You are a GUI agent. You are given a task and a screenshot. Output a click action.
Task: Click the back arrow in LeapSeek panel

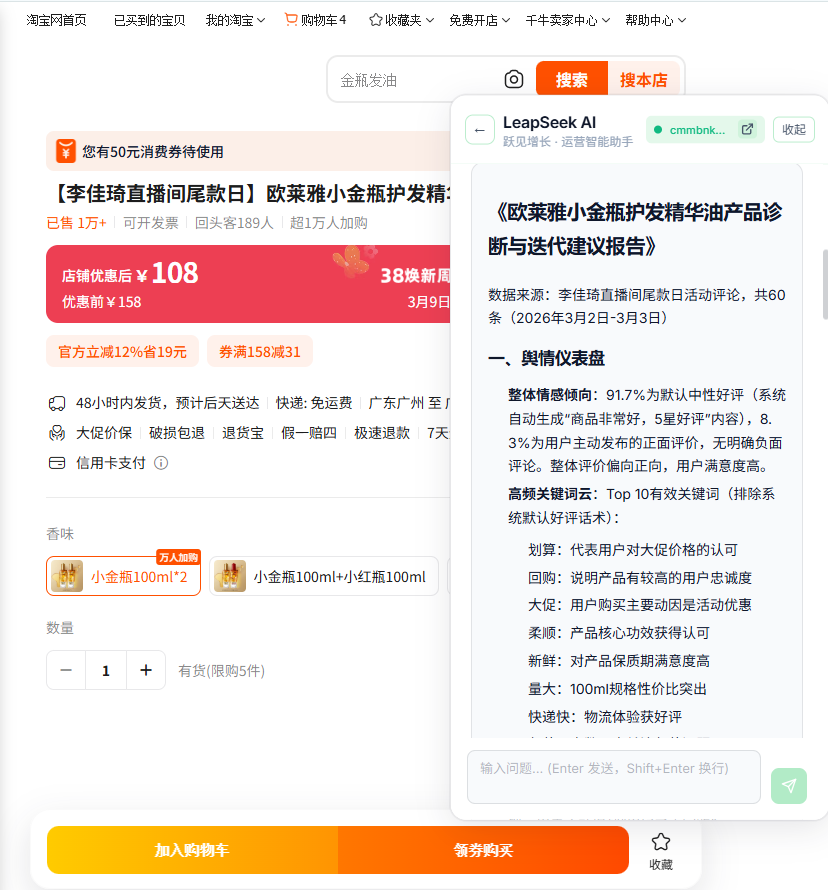point(480,130)
